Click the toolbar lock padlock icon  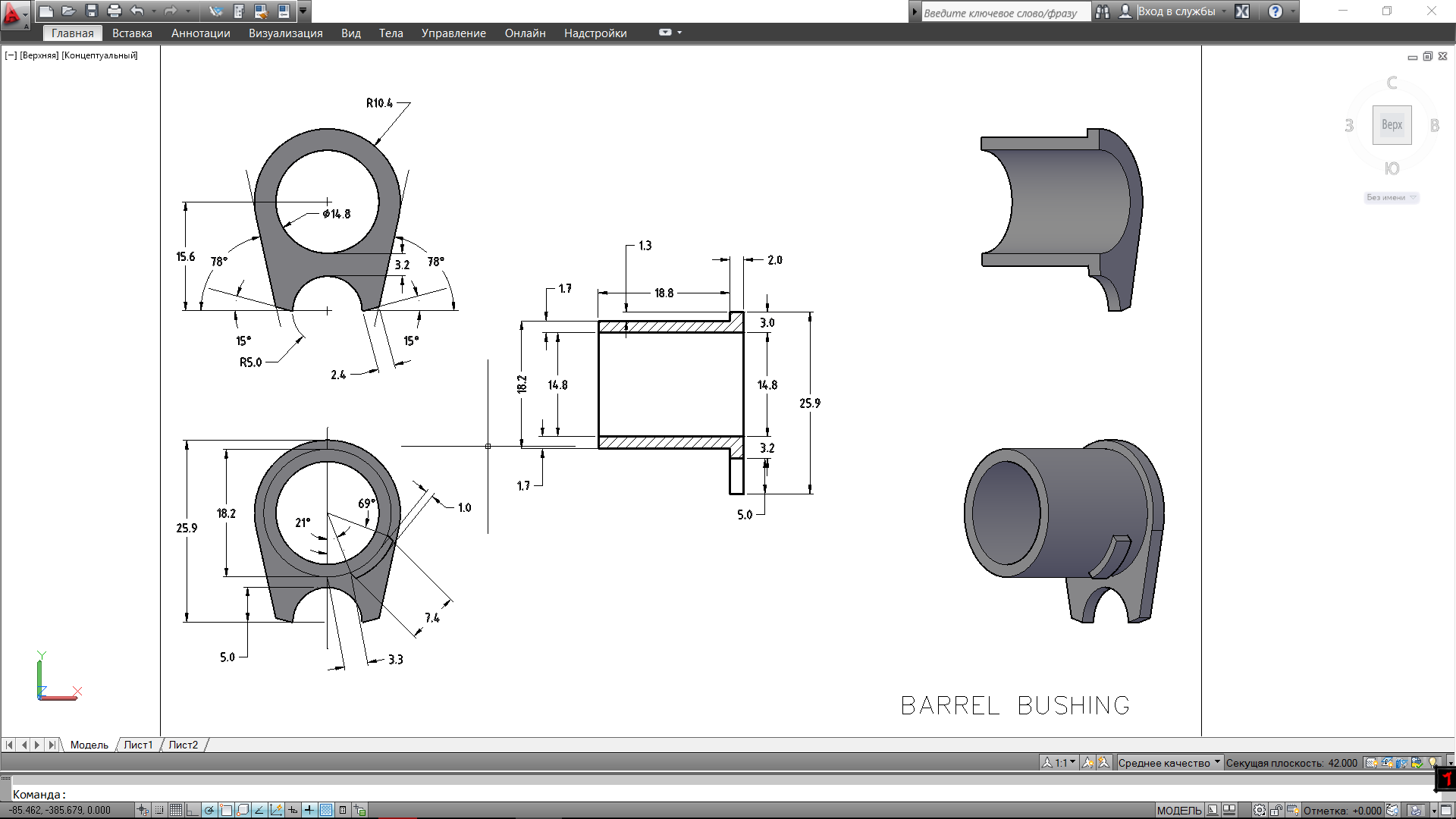1276,810
